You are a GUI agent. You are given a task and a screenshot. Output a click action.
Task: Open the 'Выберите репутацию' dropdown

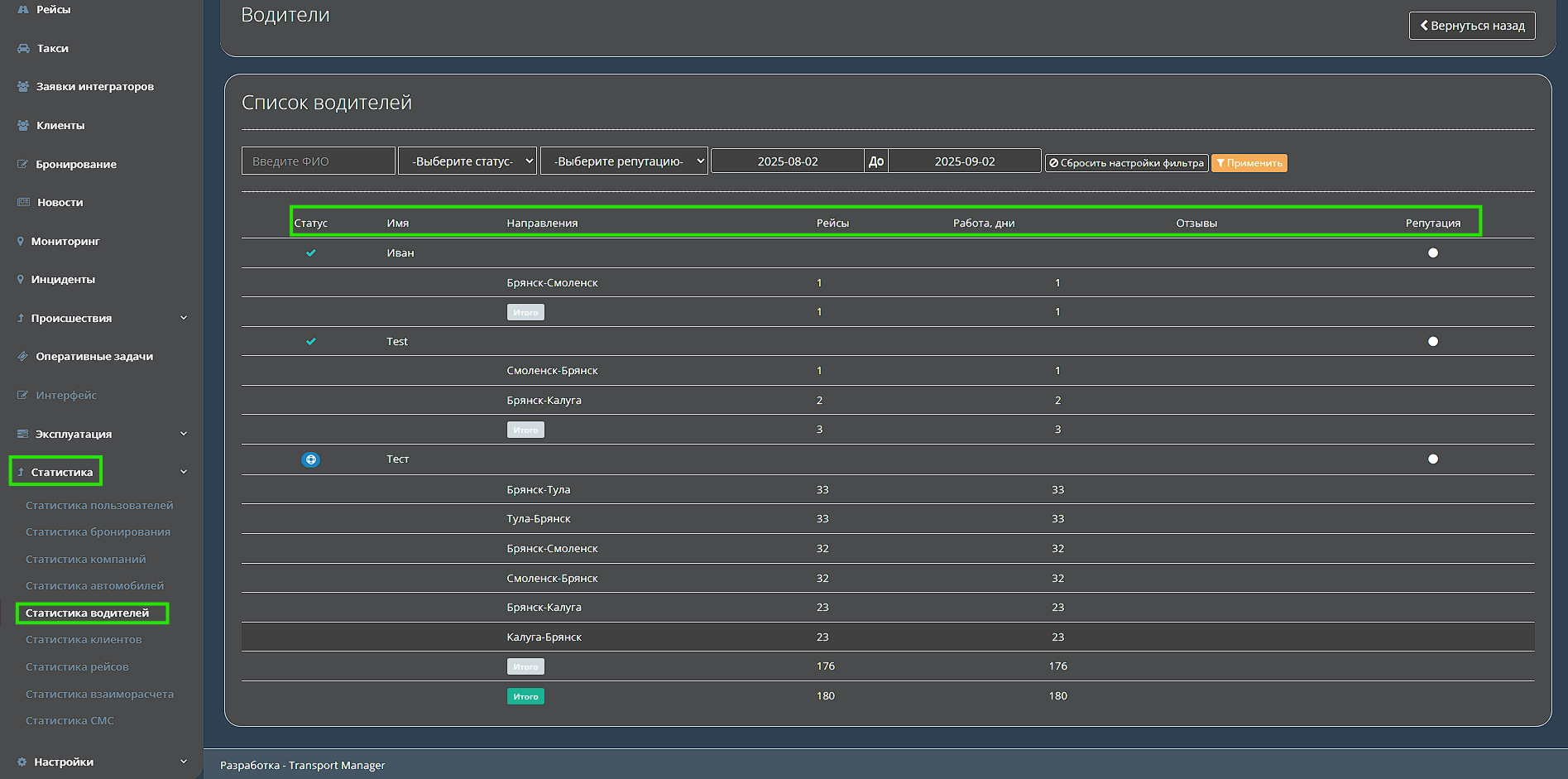624,161
